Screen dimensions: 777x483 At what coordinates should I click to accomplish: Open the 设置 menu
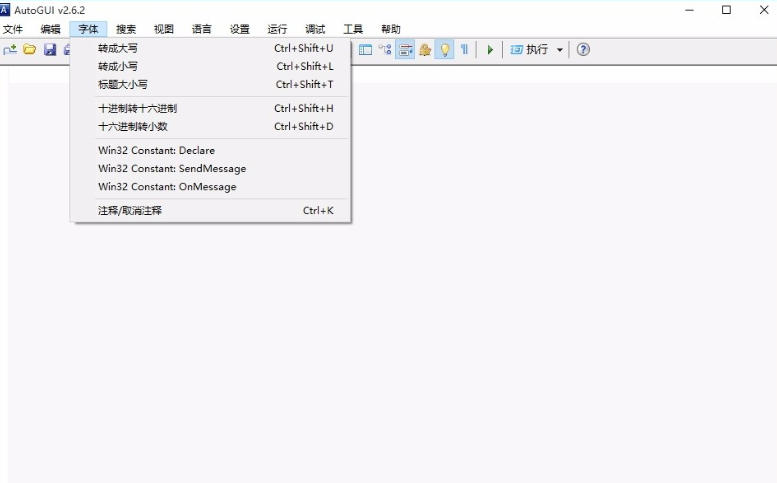[239, 29]
